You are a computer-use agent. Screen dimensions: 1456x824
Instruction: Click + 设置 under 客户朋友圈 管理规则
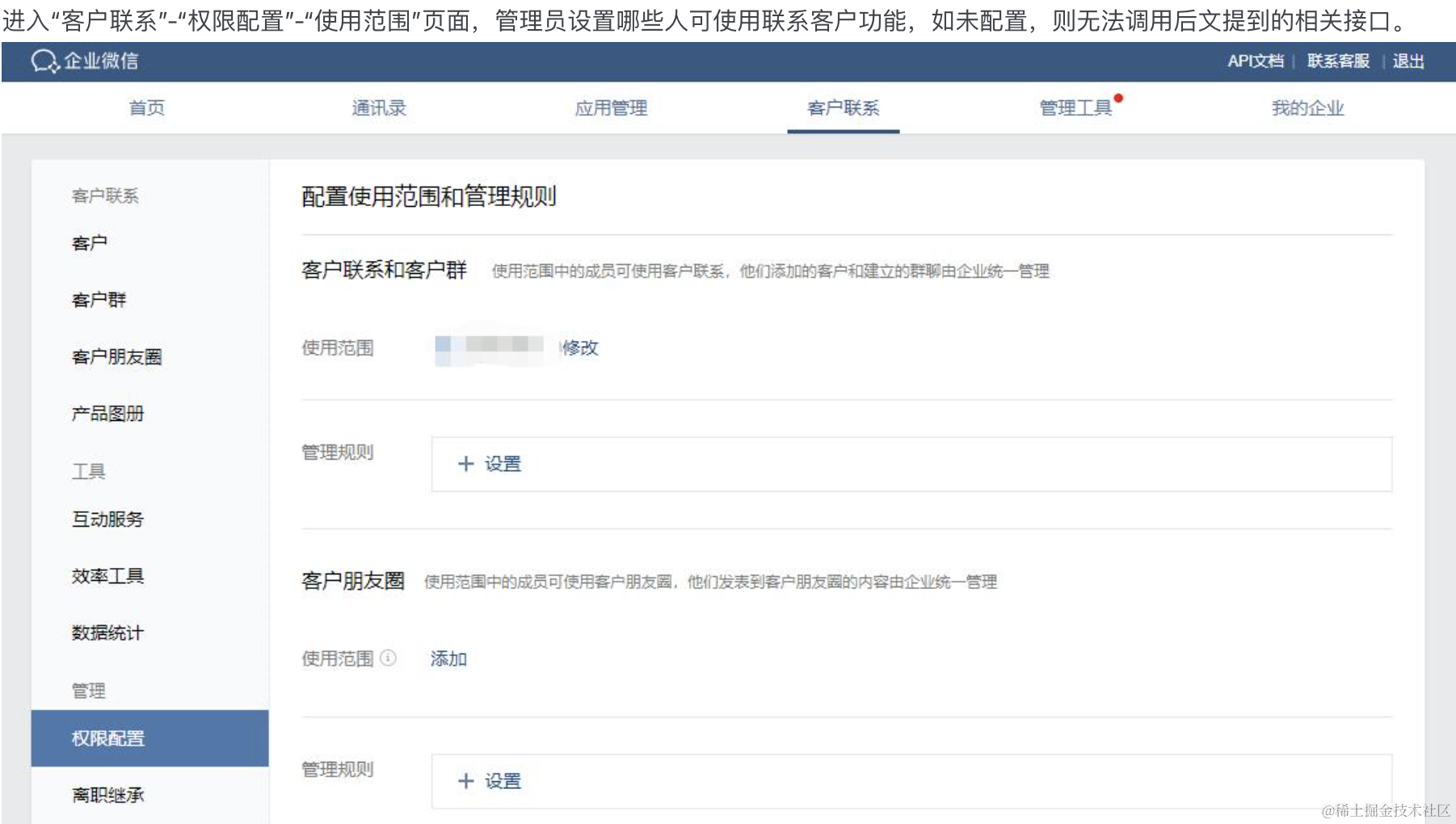[490, 781]
